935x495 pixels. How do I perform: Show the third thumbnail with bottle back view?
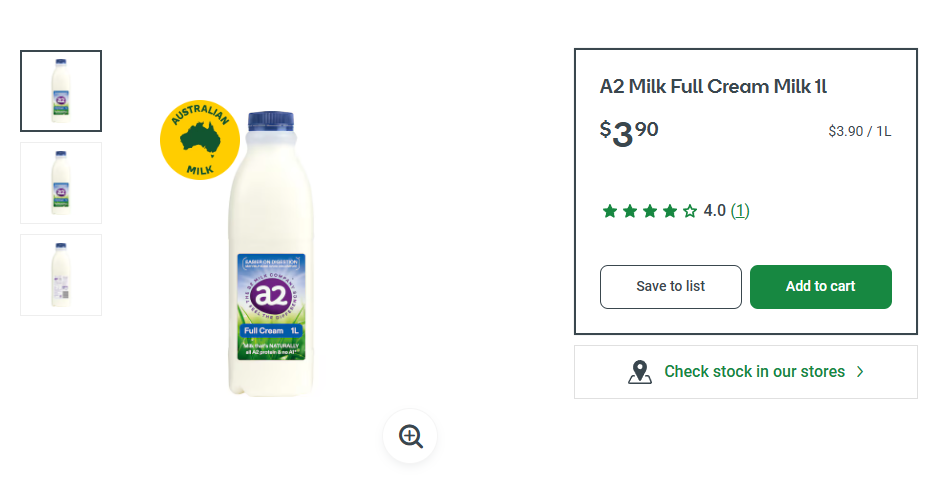61,275
